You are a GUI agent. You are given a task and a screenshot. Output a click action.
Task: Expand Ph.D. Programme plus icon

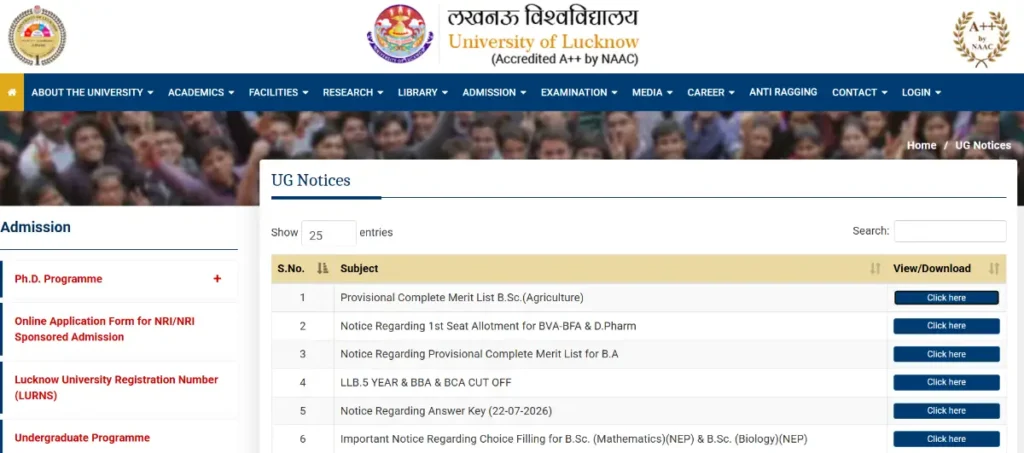point(217,279)
